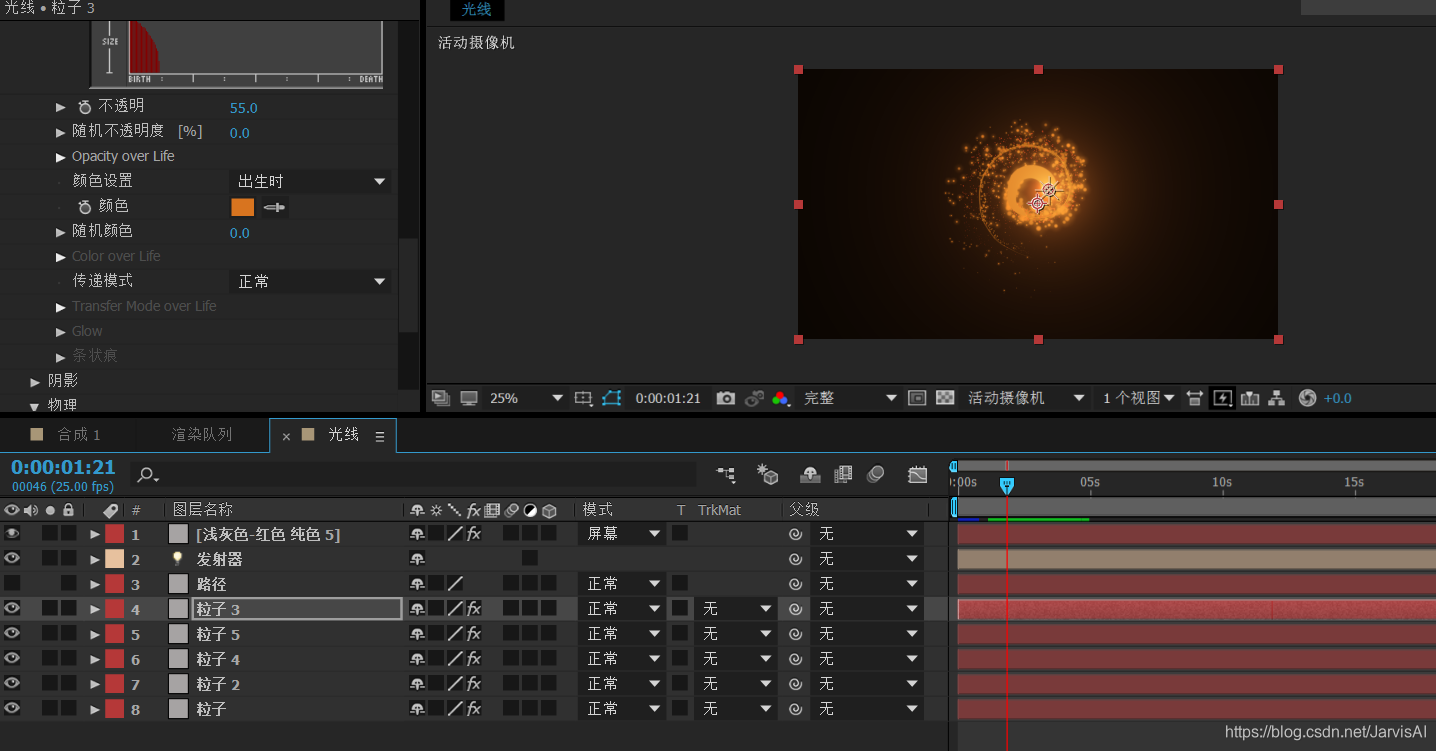Viewport: 1436px width, 751px height.
Task: Open the 光线 timeline panel menu
Action: pyautogui.click(x=380, y=437)
